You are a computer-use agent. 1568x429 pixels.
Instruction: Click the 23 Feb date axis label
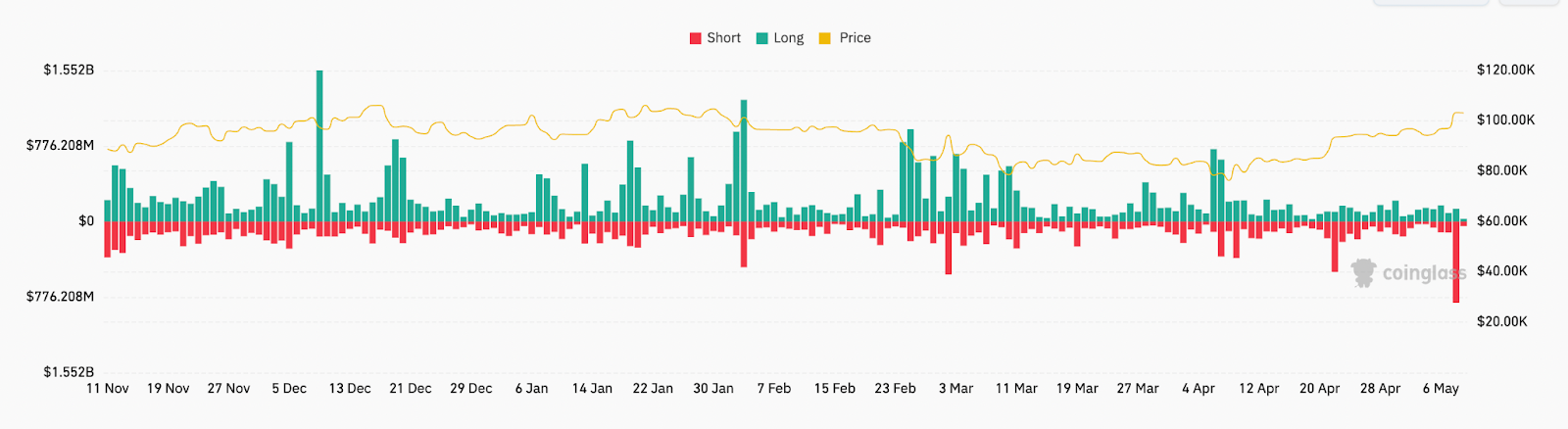tap(895, 389)
